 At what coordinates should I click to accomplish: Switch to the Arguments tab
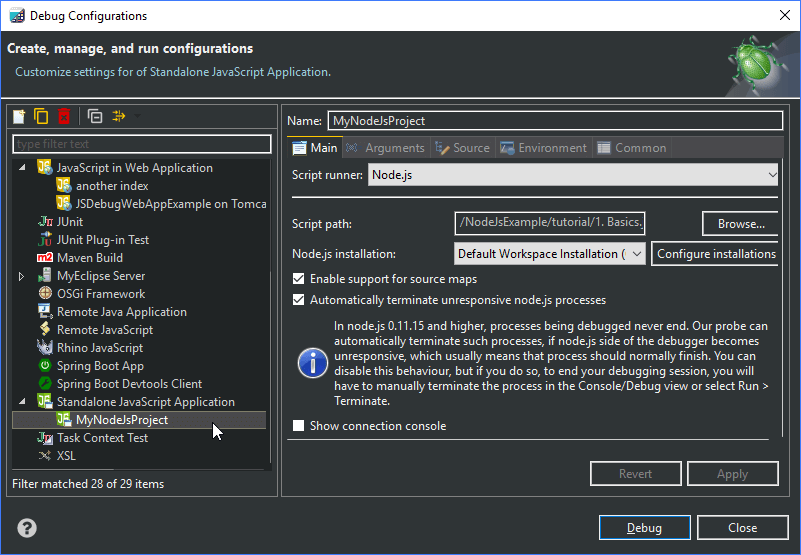pyautogui.click(x=386, y=148)
